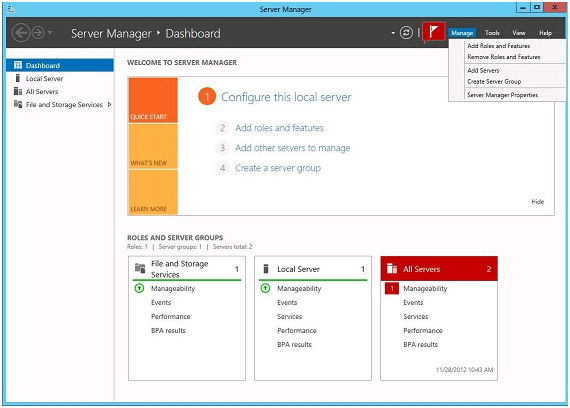Screen dimensions: 570x408
Task: Open BPA results in File and Storage tile
Action: point(168,331)
